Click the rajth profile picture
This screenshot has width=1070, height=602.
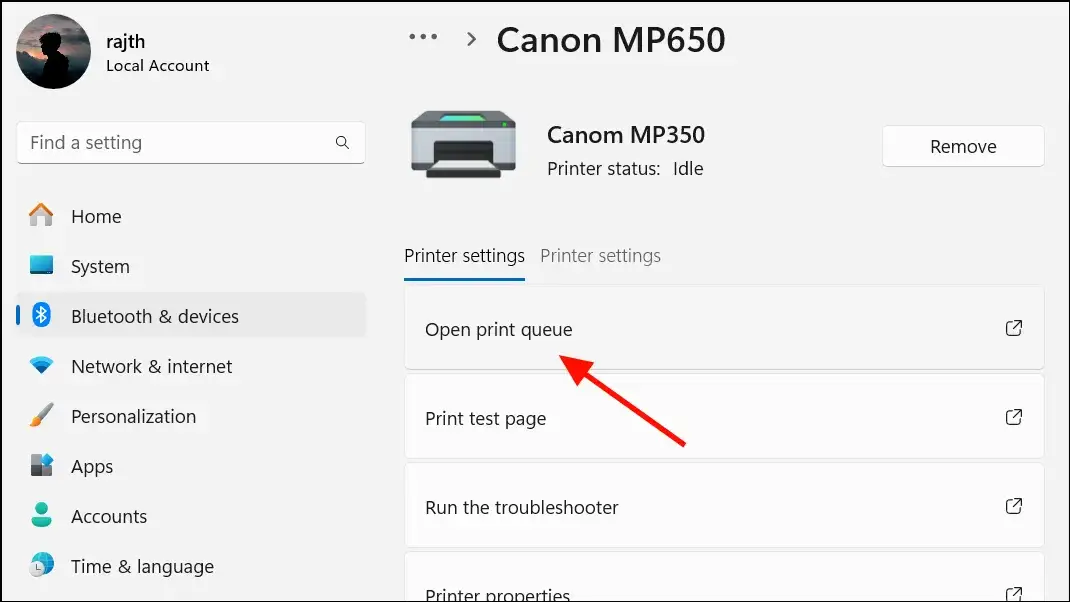[x=53, y=51]
